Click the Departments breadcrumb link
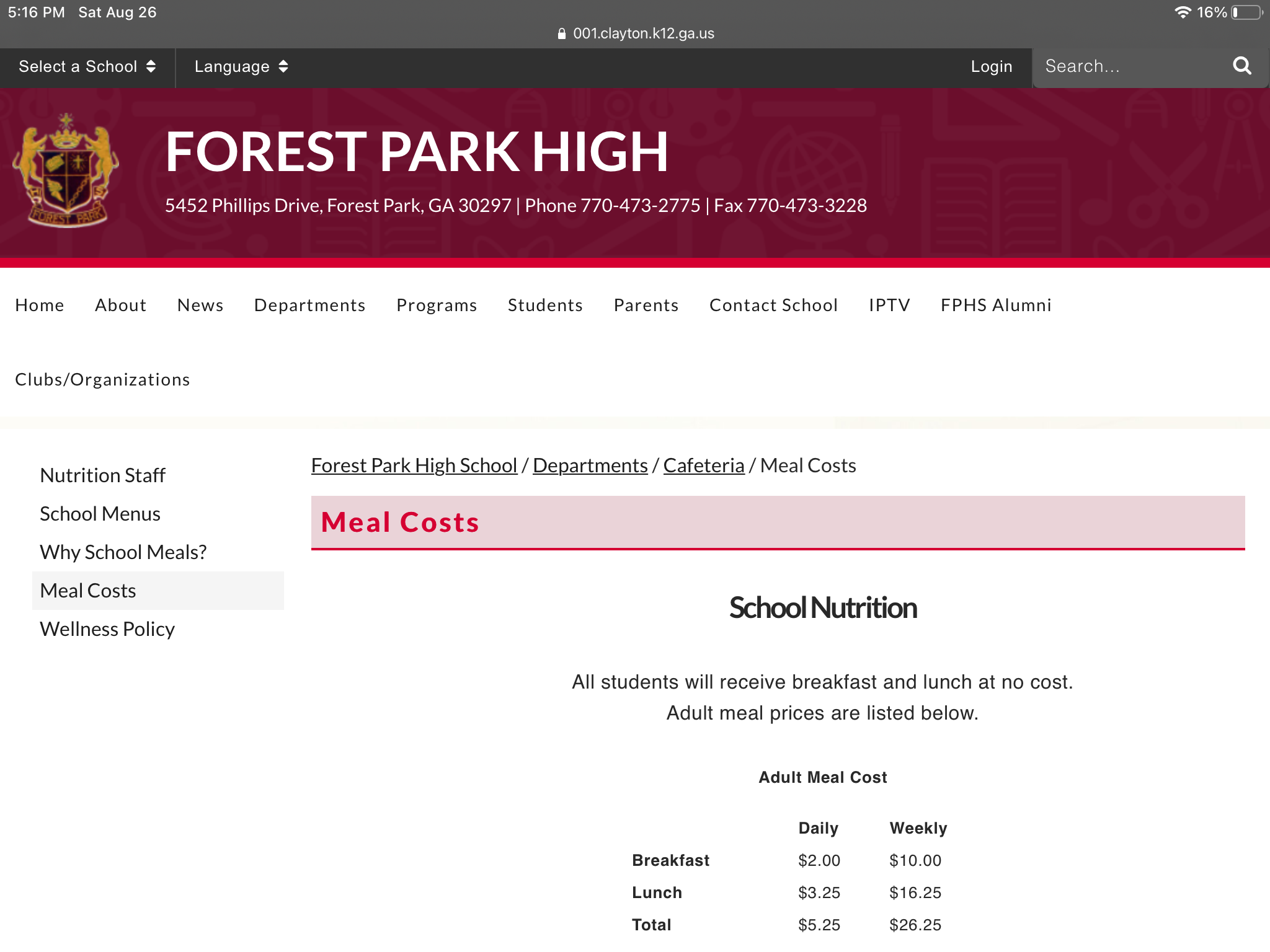Screen dimensions: 1270x952 [590, 465]
